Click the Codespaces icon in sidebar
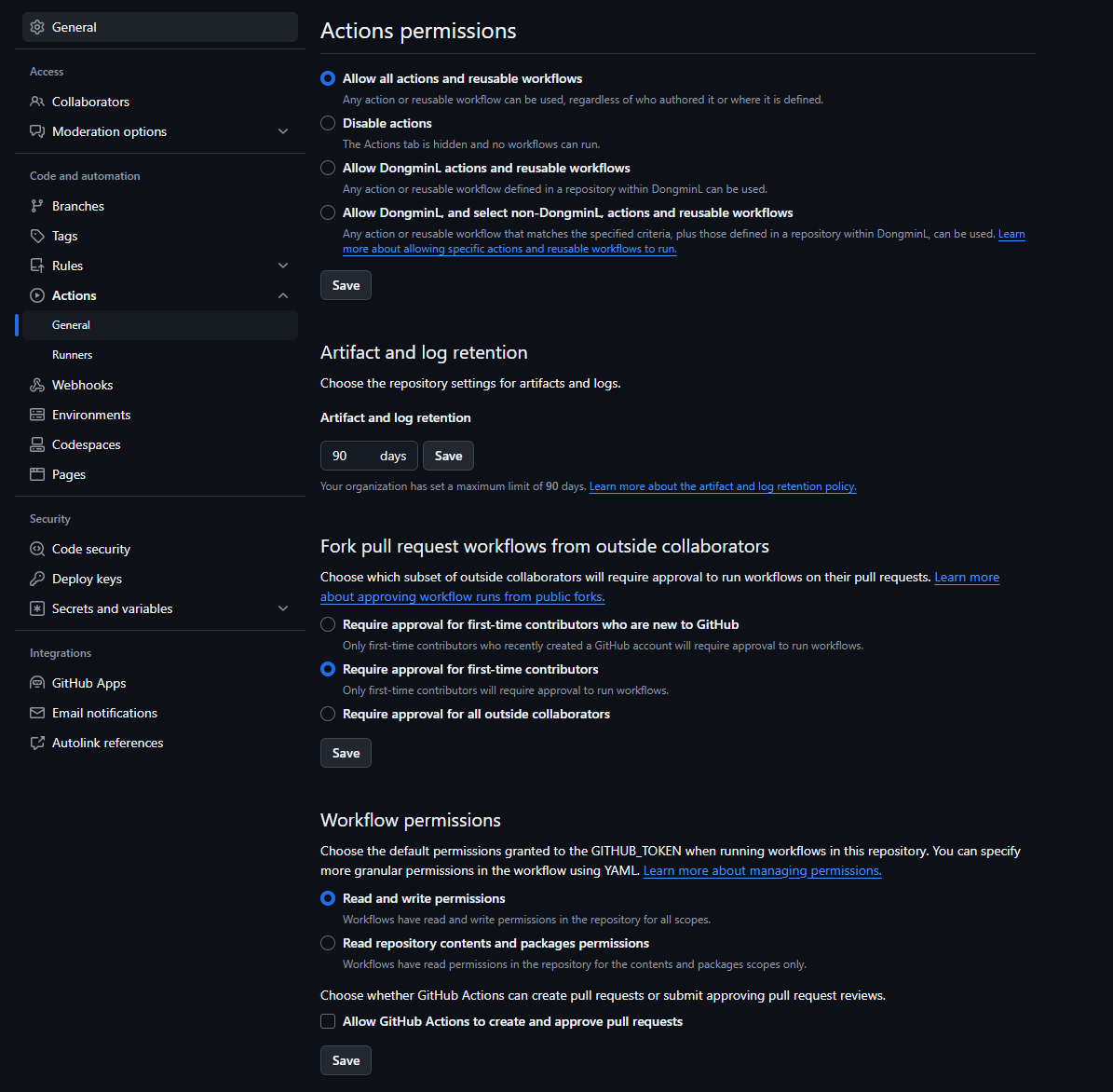 (37, 444)
